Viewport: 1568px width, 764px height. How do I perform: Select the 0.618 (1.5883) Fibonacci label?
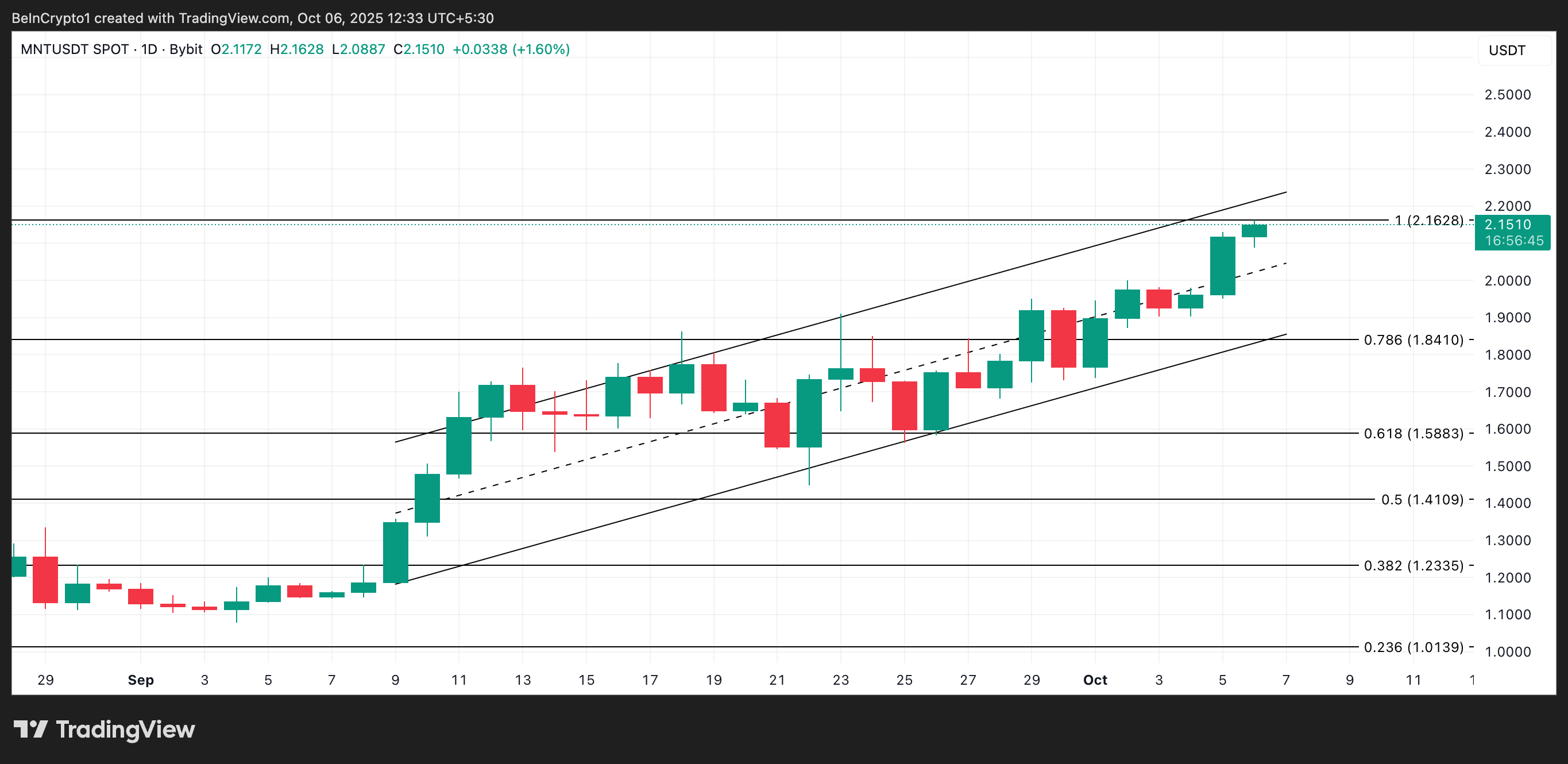point(1413,434)
